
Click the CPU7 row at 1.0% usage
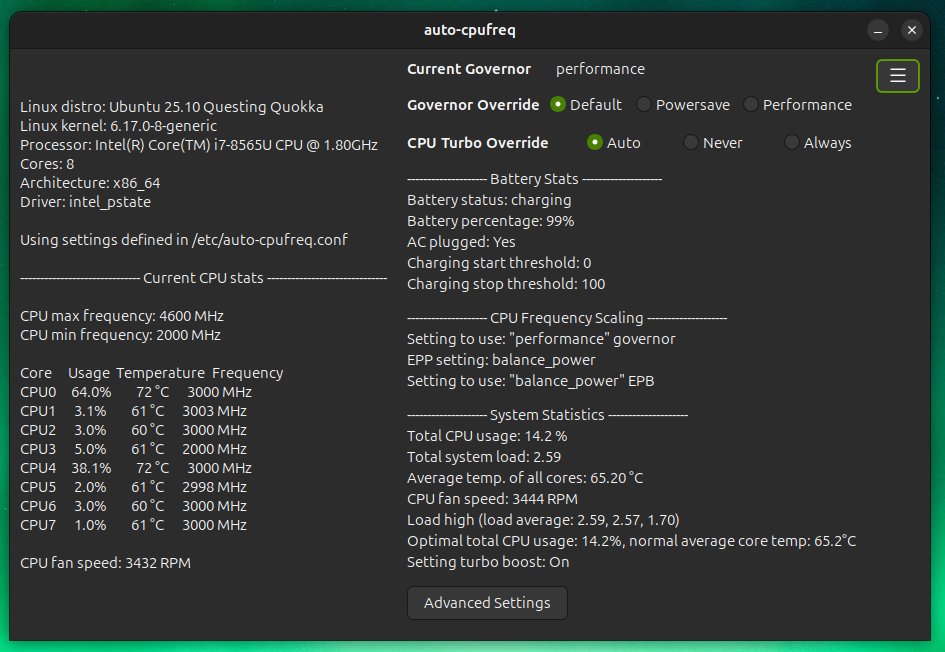click(134, 525)
